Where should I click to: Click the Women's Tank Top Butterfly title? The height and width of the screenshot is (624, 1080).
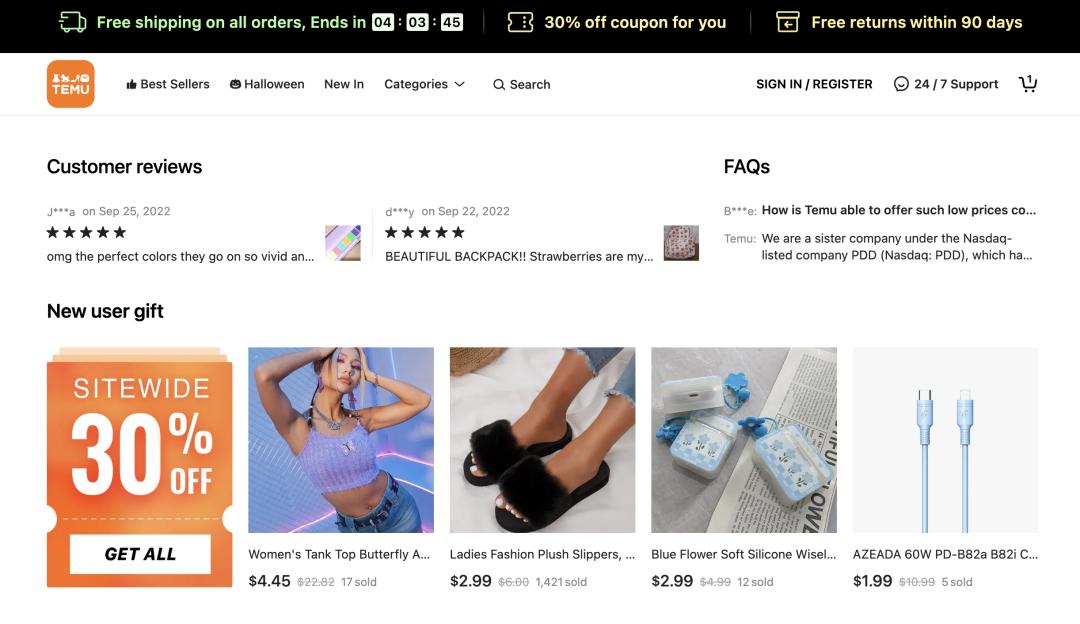tap(339, 554)
